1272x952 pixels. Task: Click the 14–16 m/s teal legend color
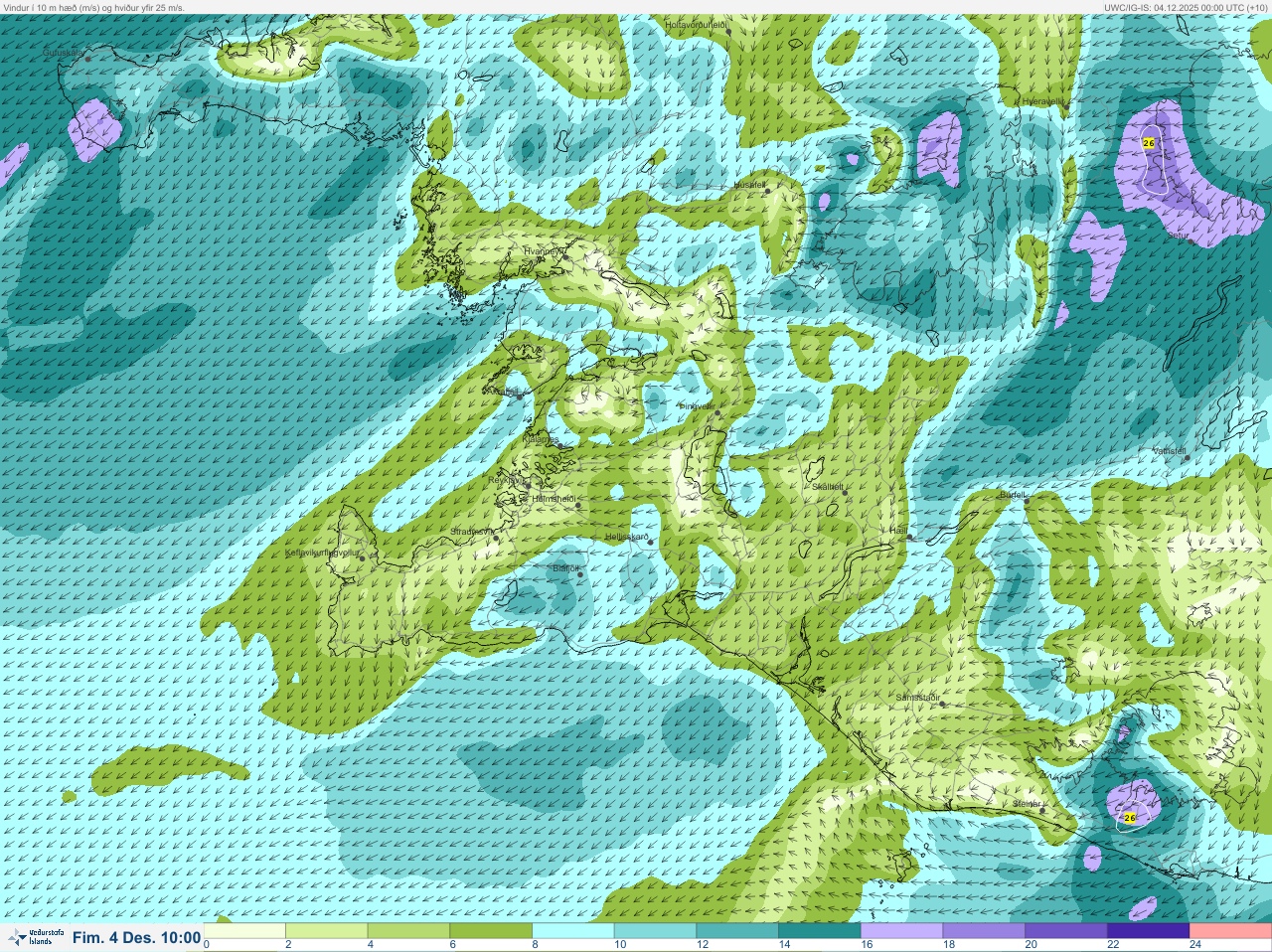click(x=820, y=931)
